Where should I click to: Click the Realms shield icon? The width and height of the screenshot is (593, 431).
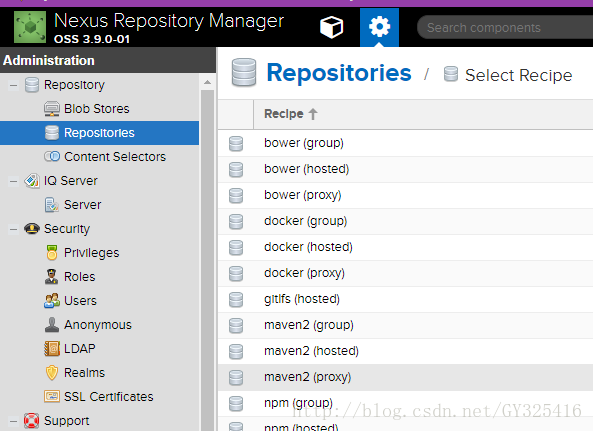[52, 372]
